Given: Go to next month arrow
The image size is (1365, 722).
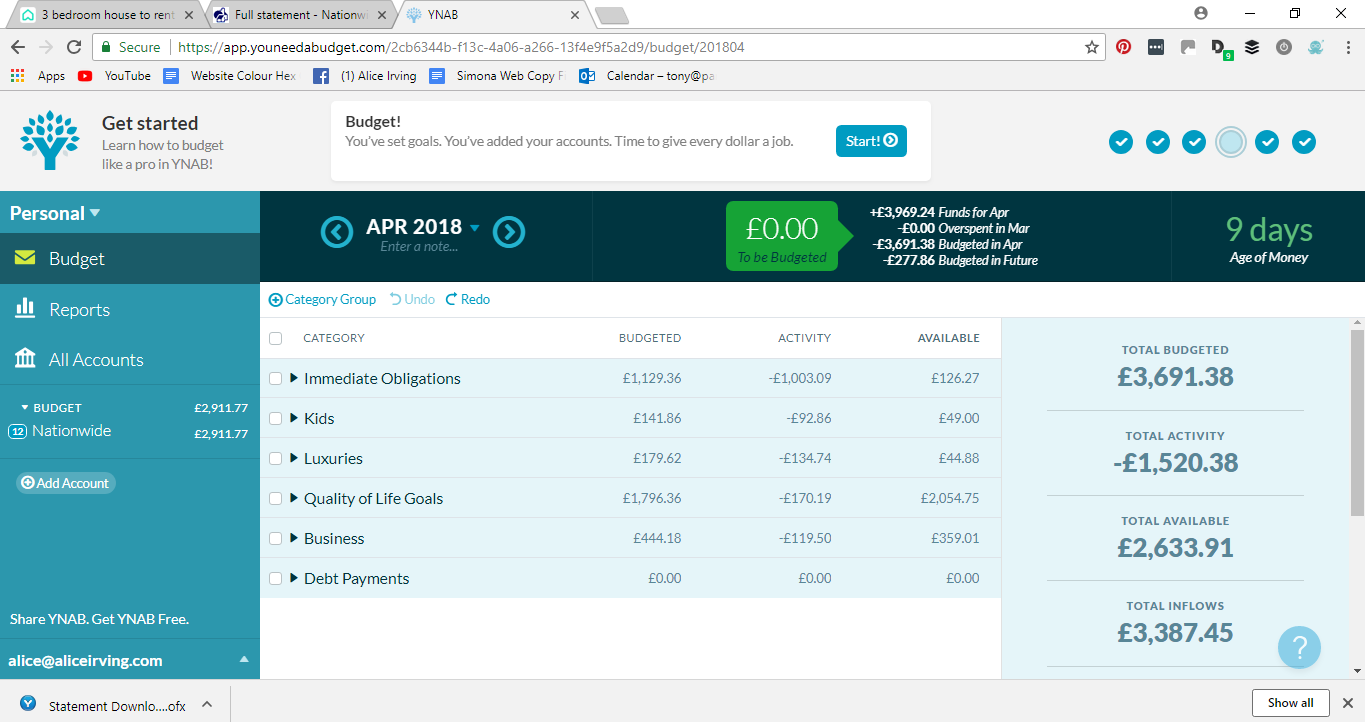Looking at the screenshot, I should (x=509, y=232).
